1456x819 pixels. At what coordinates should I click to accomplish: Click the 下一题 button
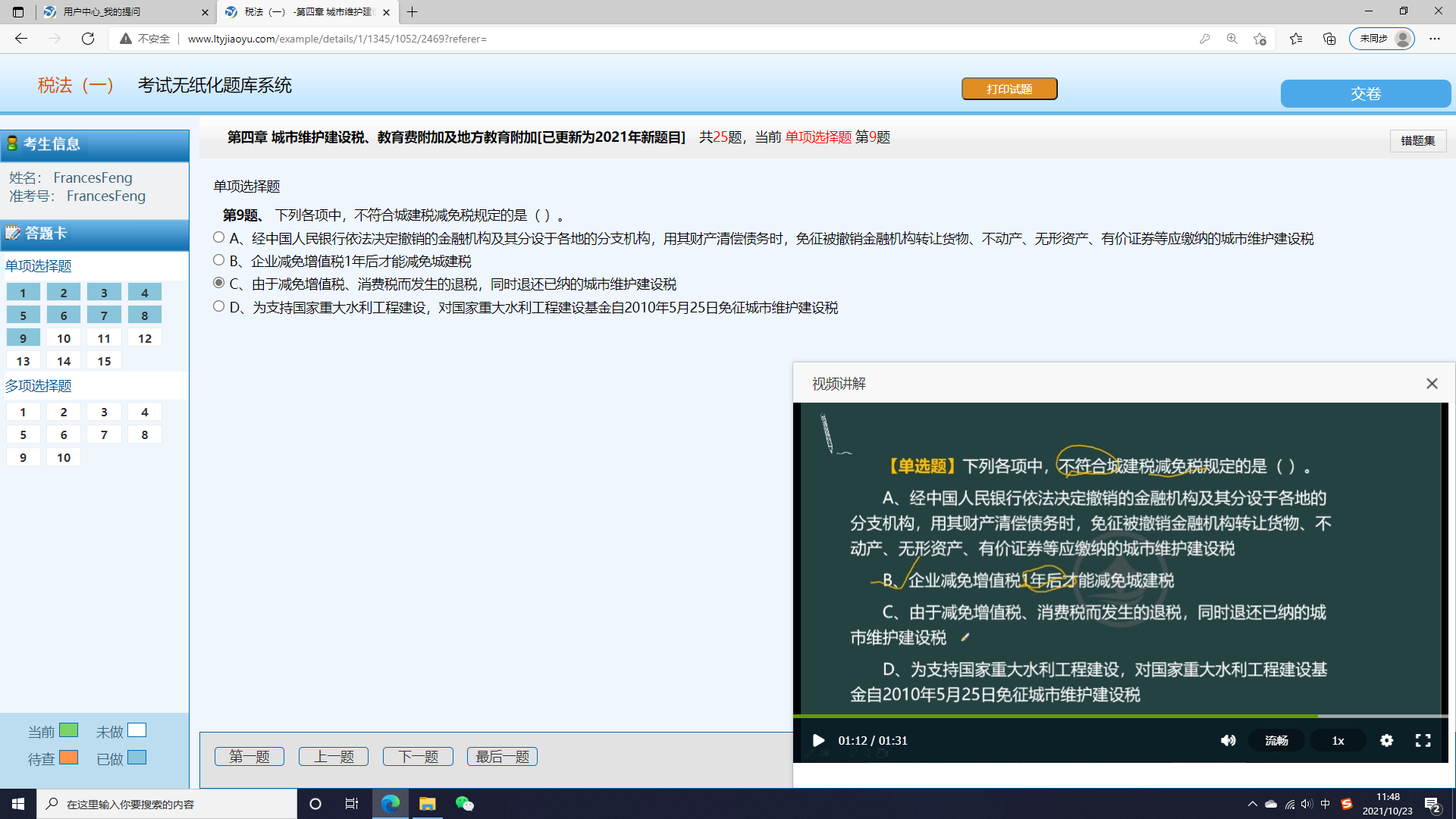pos(418,756)
